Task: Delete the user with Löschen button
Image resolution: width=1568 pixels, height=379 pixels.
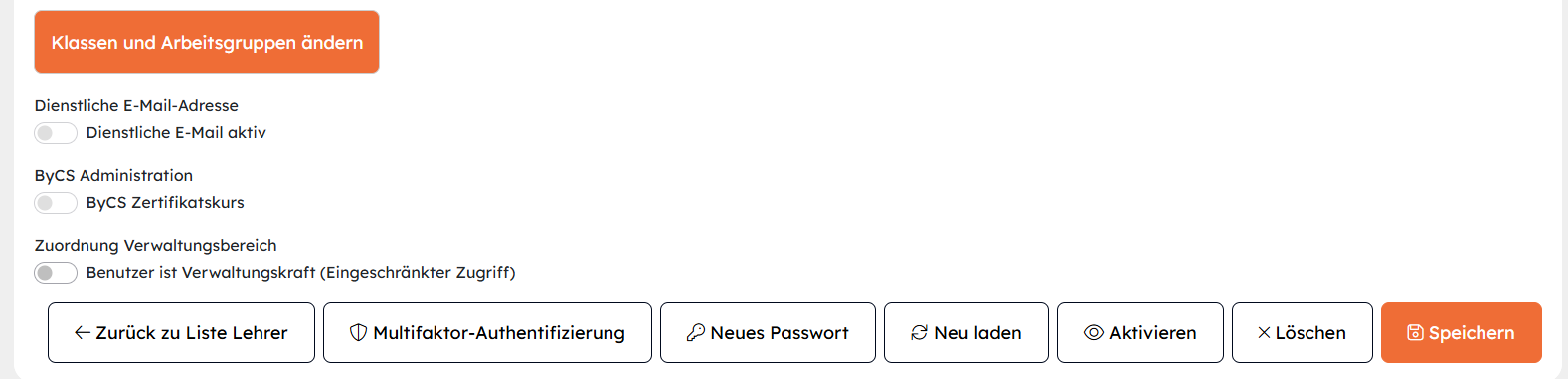Action: tap(1303, 333)
